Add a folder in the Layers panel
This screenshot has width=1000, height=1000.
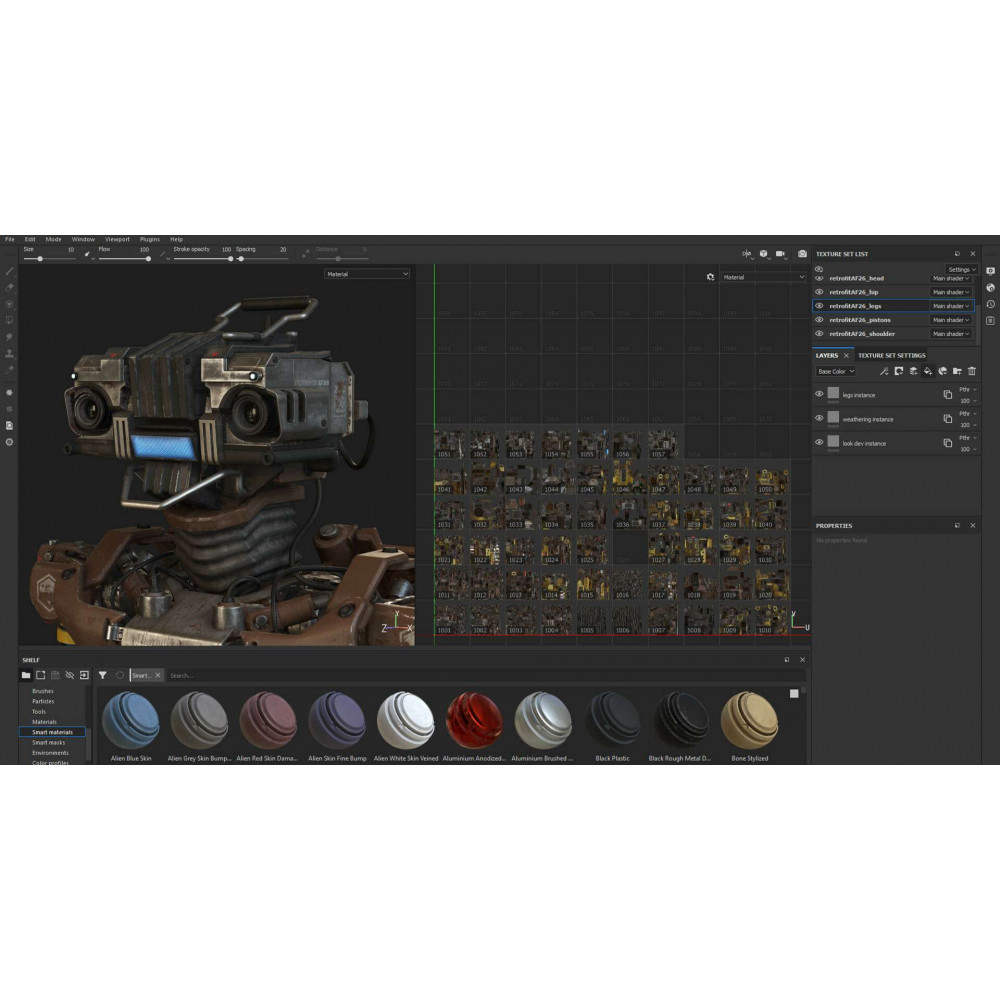click(956, 371)
